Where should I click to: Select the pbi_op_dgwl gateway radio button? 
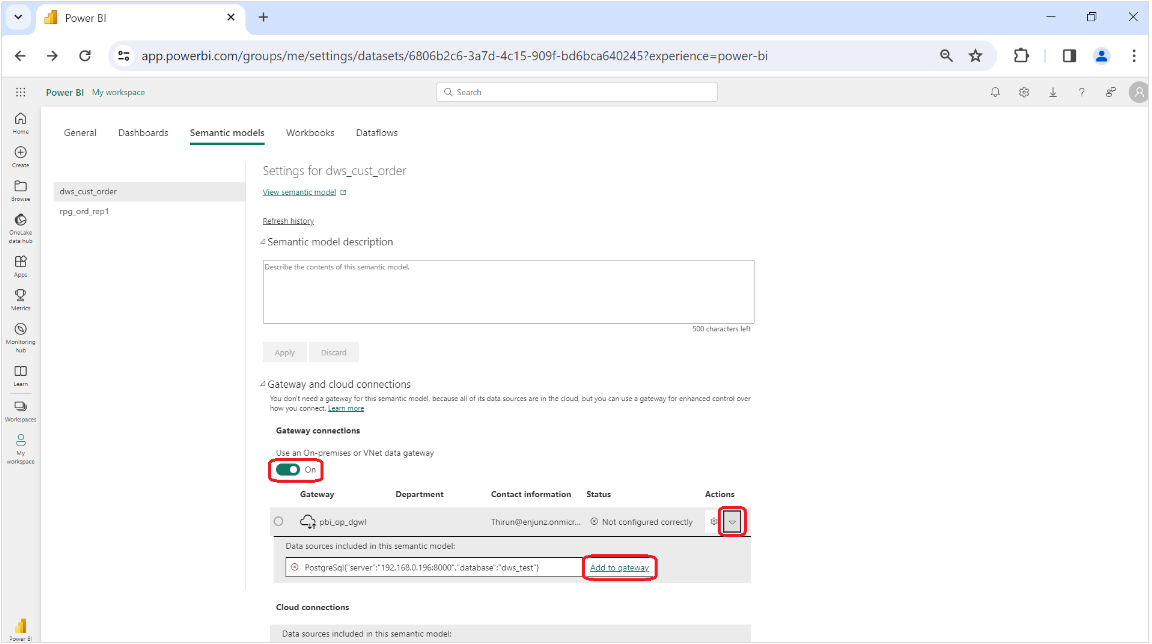click(278, 522)
